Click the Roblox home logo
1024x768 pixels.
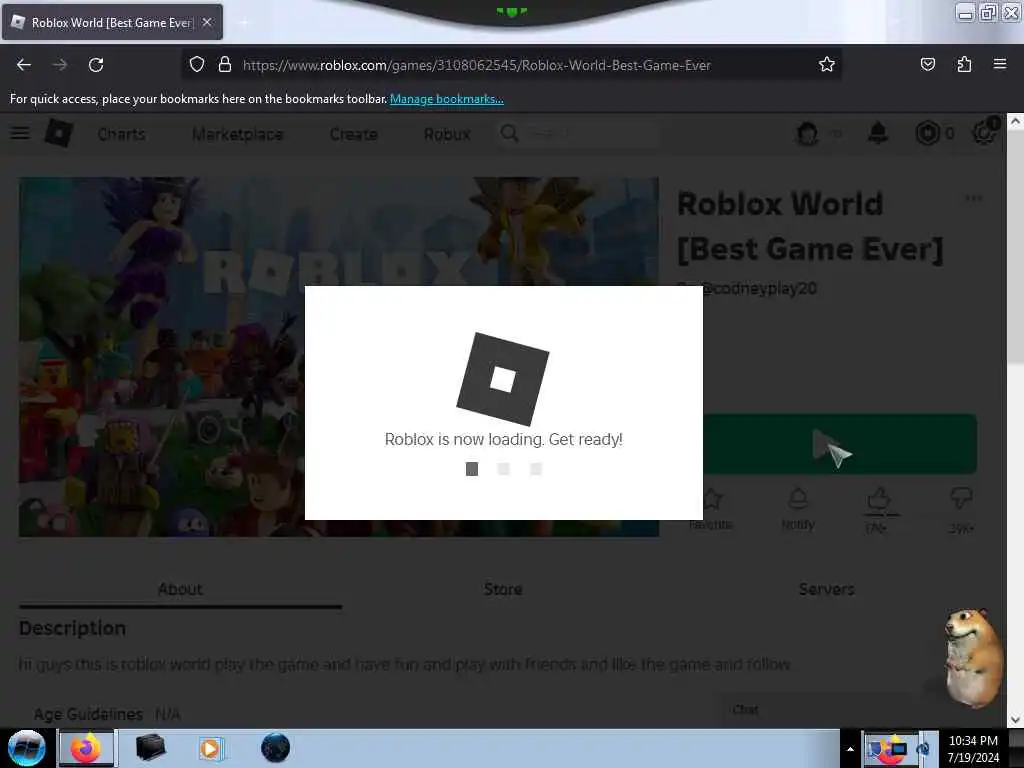point(59,133)
